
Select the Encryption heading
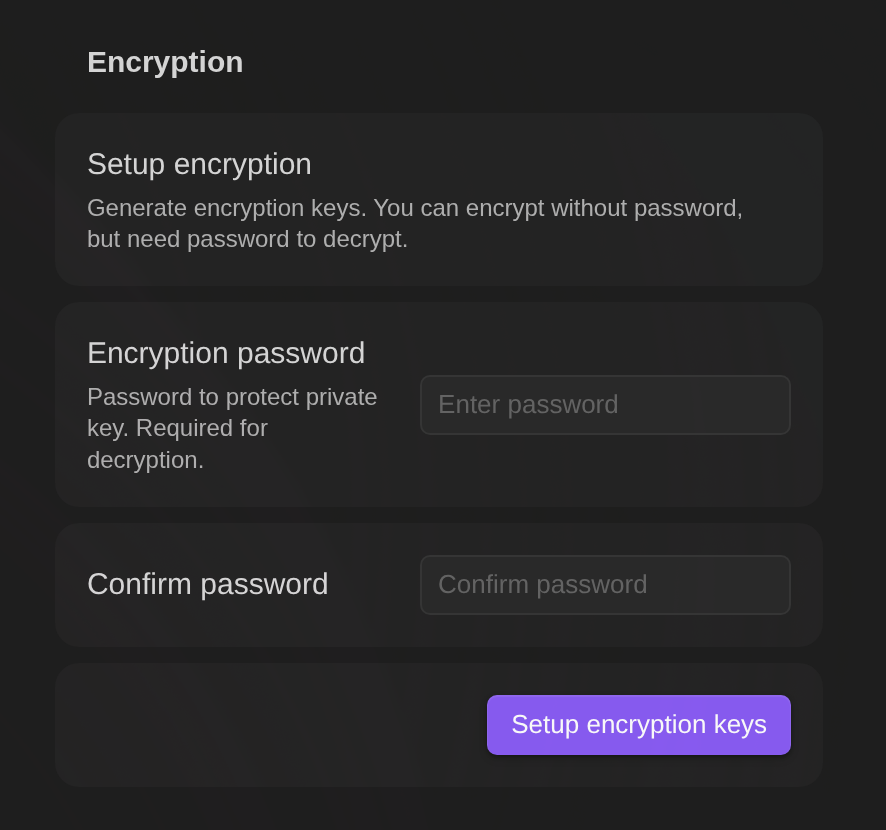[x=164, y=62]
